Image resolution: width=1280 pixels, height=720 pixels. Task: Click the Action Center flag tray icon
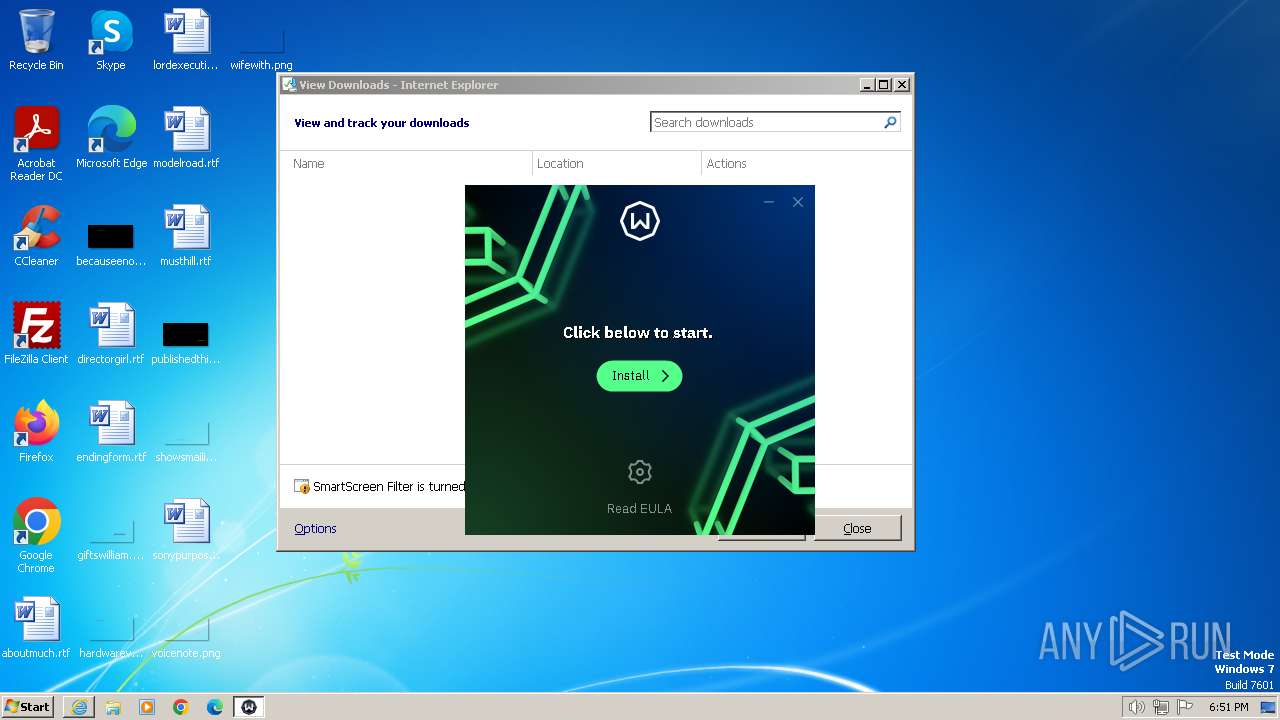click(x=1186, y=707)
